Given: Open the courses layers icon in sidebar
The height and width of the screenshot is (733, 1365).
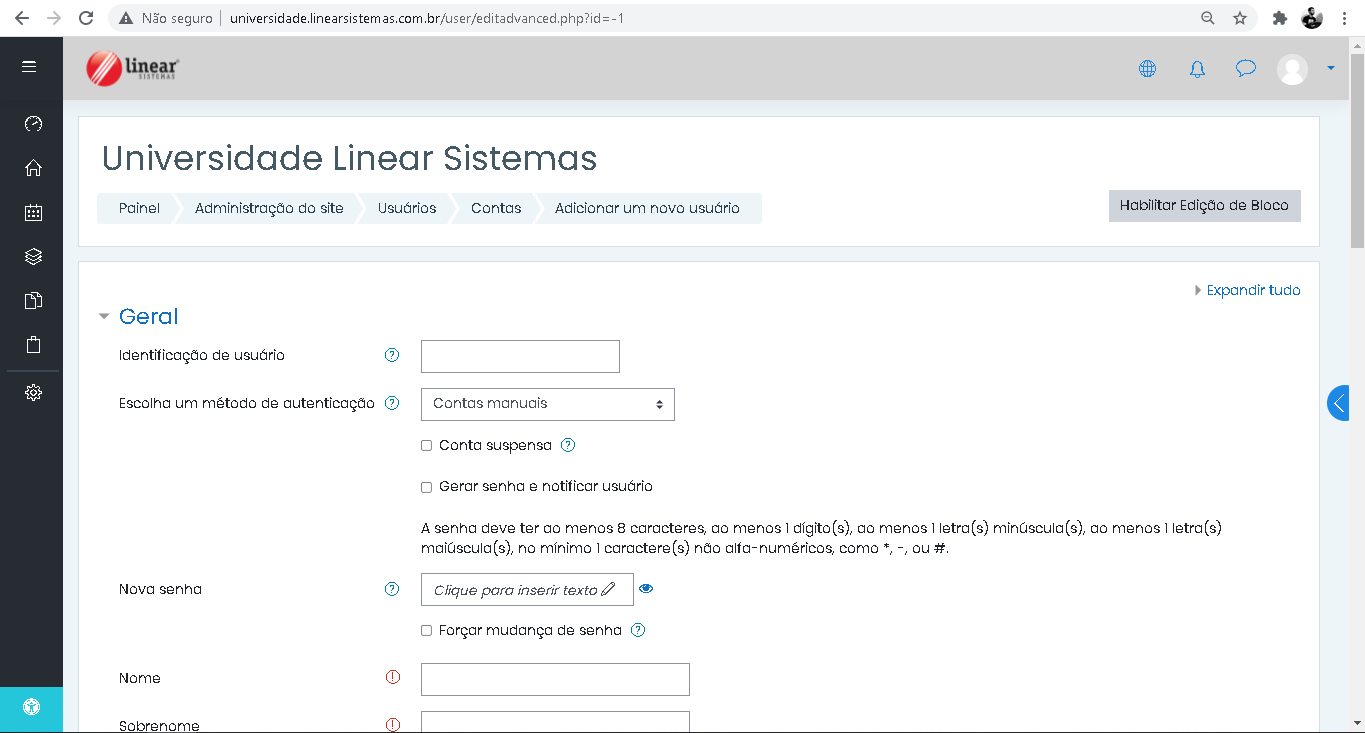Looking at the screenshot, I should coord(33,257).
